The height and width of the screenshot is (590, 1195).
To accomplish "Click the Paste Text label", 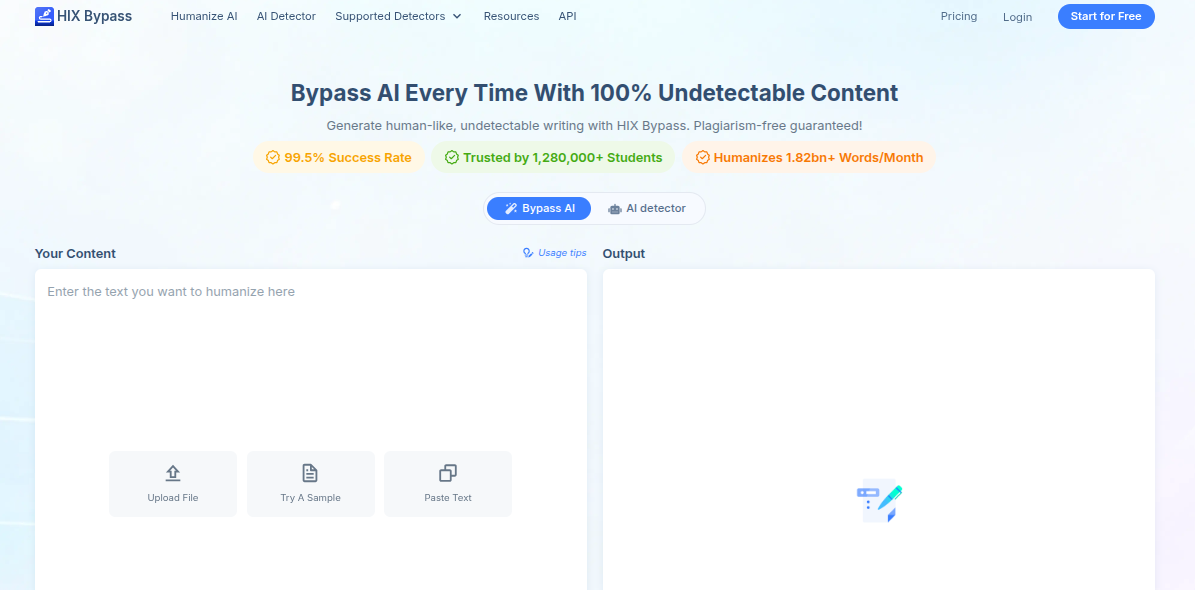I will point(448,498).
